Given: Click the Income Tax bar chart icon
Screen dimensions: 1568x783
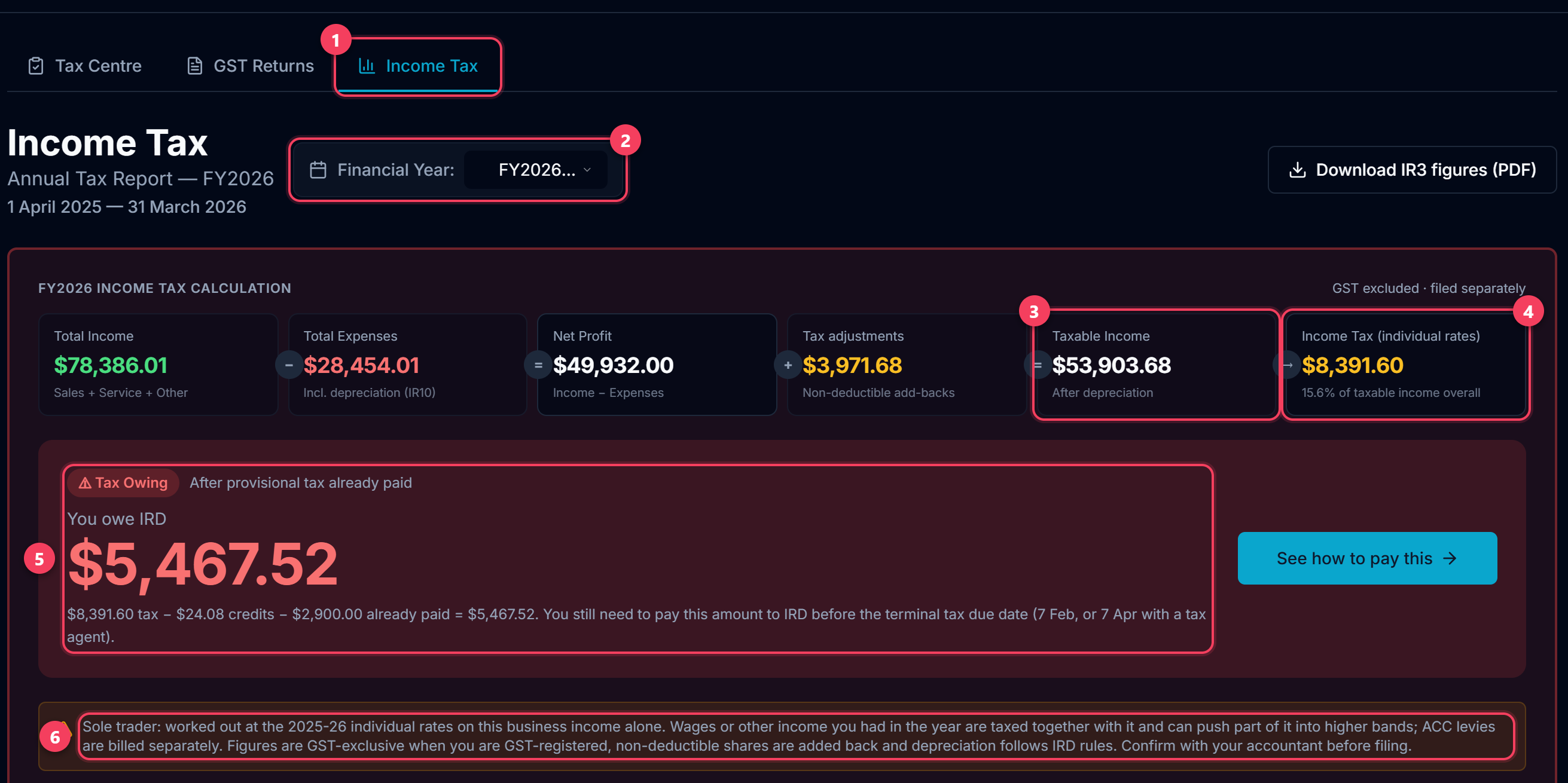Looking at the screenshot, I should pos(367,66).
